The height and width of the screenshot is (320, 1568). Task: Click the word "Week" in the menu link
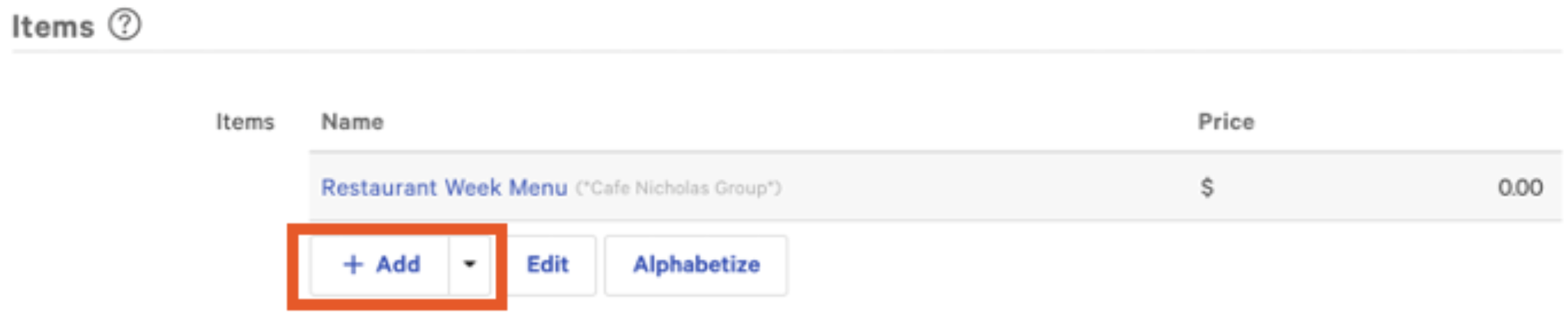(x=473, y=188)
